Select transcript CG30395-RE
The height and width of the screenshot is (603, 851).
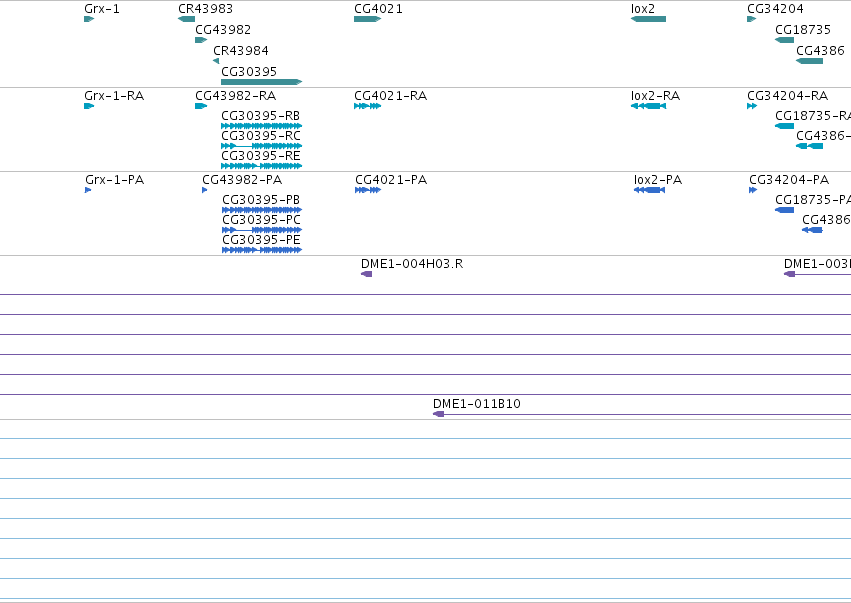click(x=262, y=166)
